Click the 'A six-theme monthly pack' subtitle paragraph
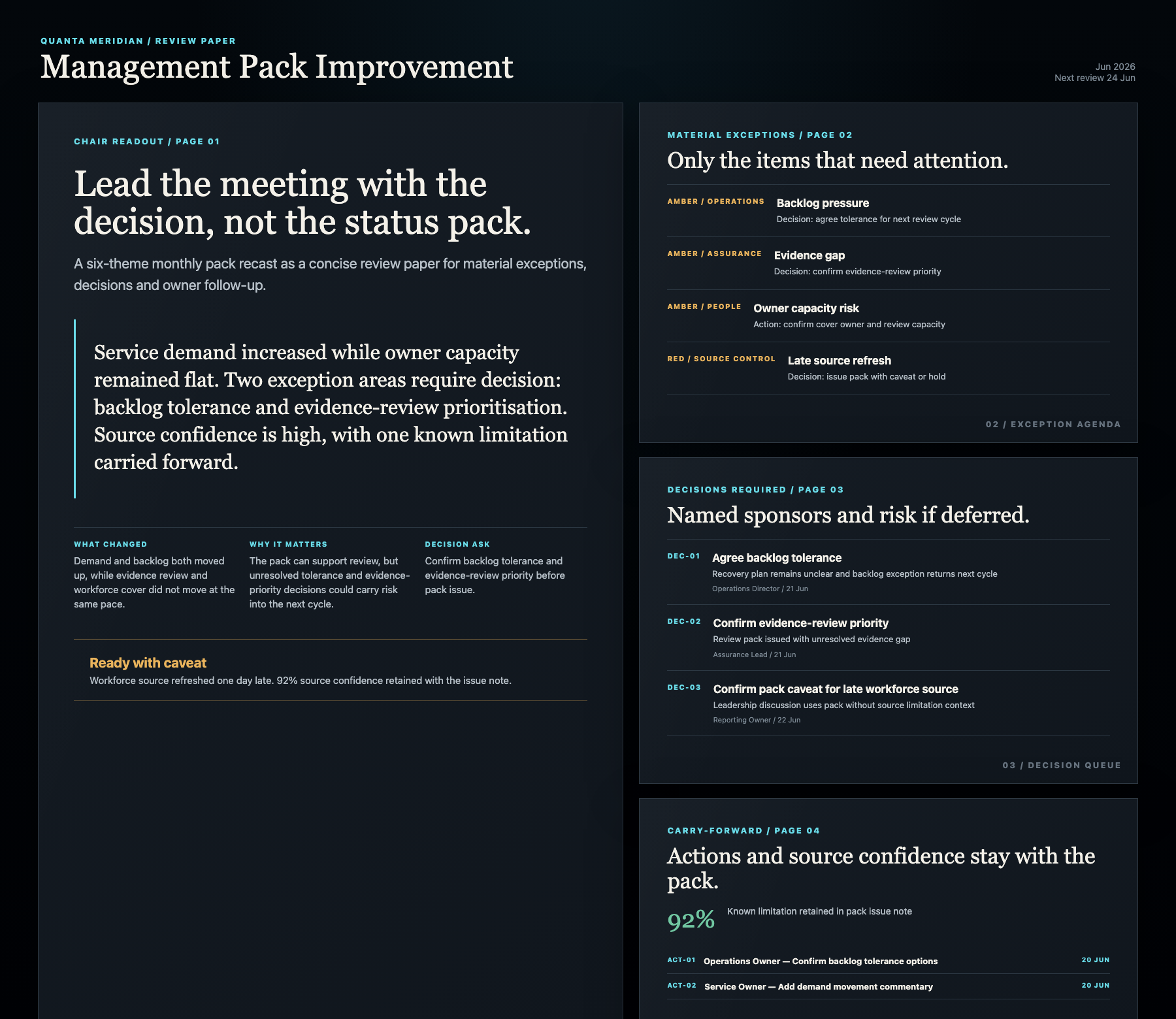The width and height of the screenshot is (1176, 1019). tap(330, 274)
